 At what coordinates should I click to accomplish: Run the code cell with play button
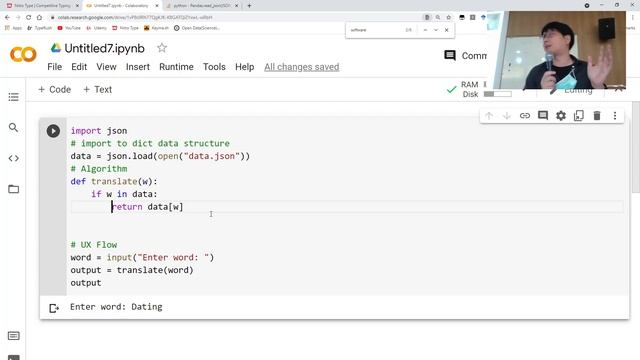[x=53, y=131]
